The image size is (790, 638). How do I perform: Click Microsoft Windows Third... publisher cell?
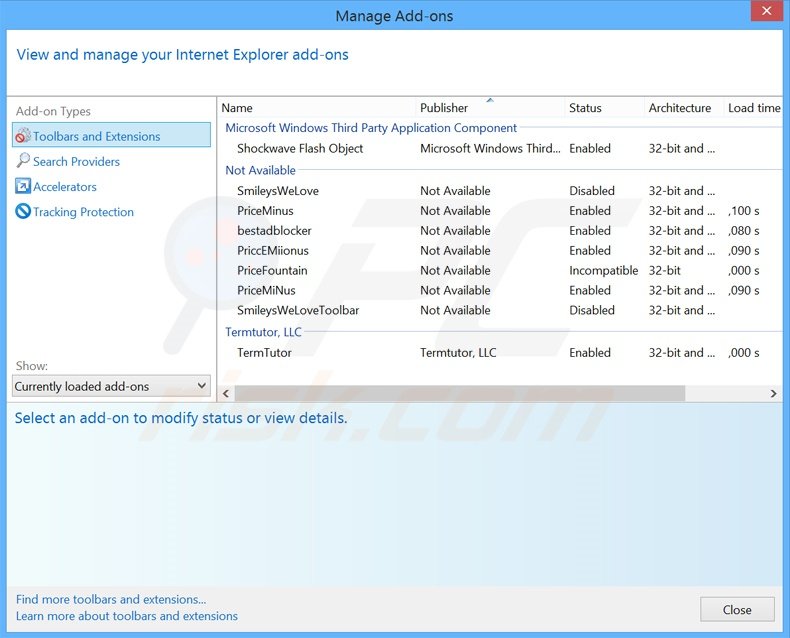[x=490, y=149]
